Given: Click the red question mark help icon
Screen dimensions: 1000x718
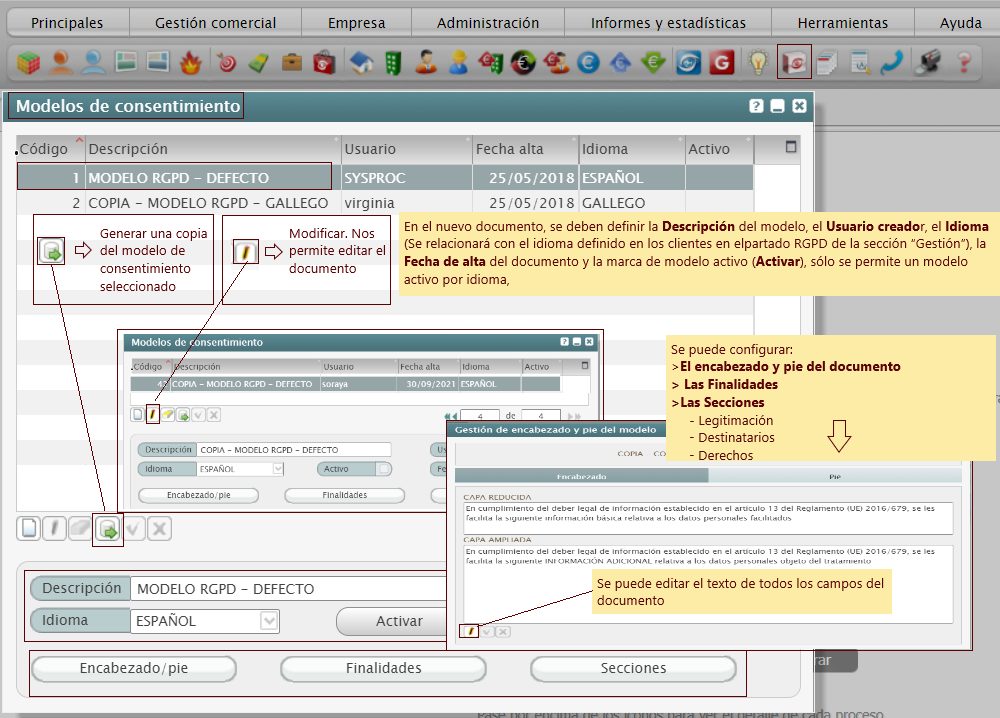Looking at the screenshot, I should coord(964,62).
